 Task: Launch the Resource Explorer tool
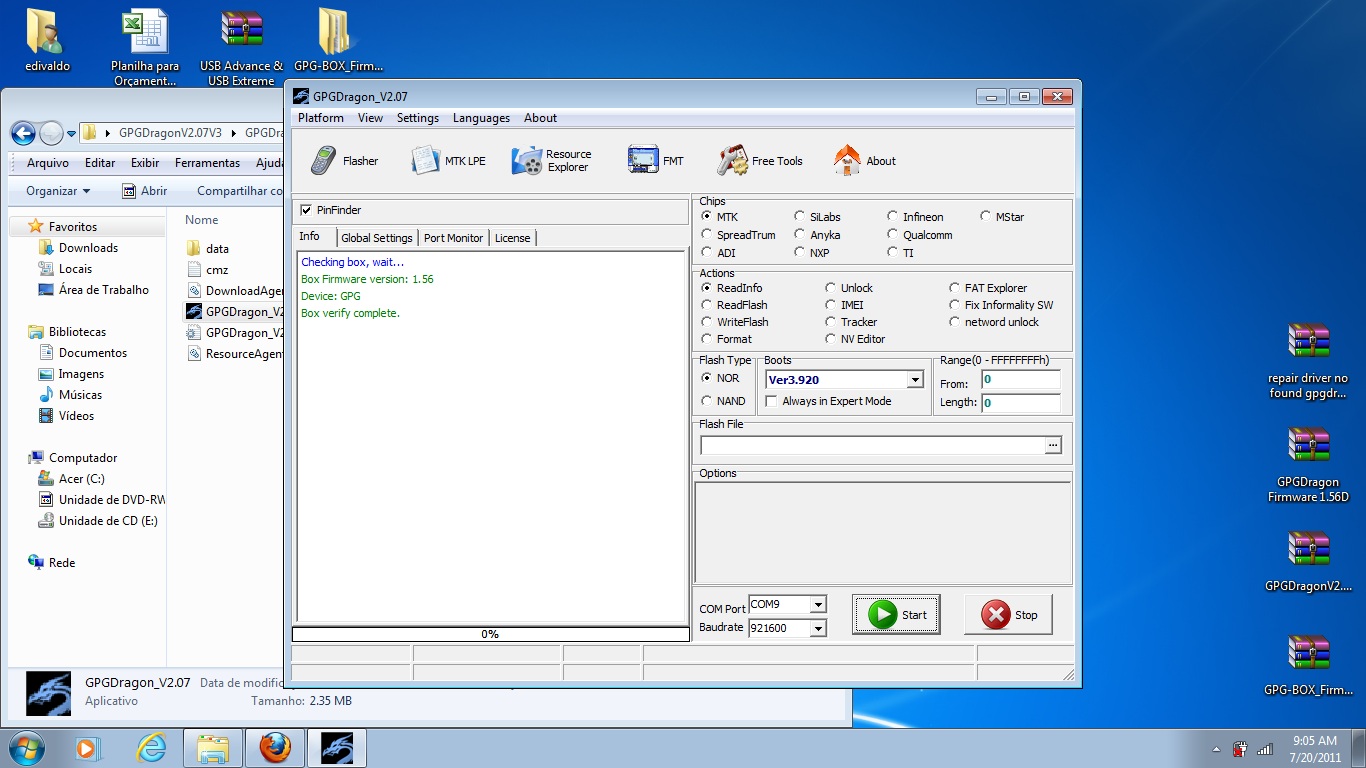(552, 161)
